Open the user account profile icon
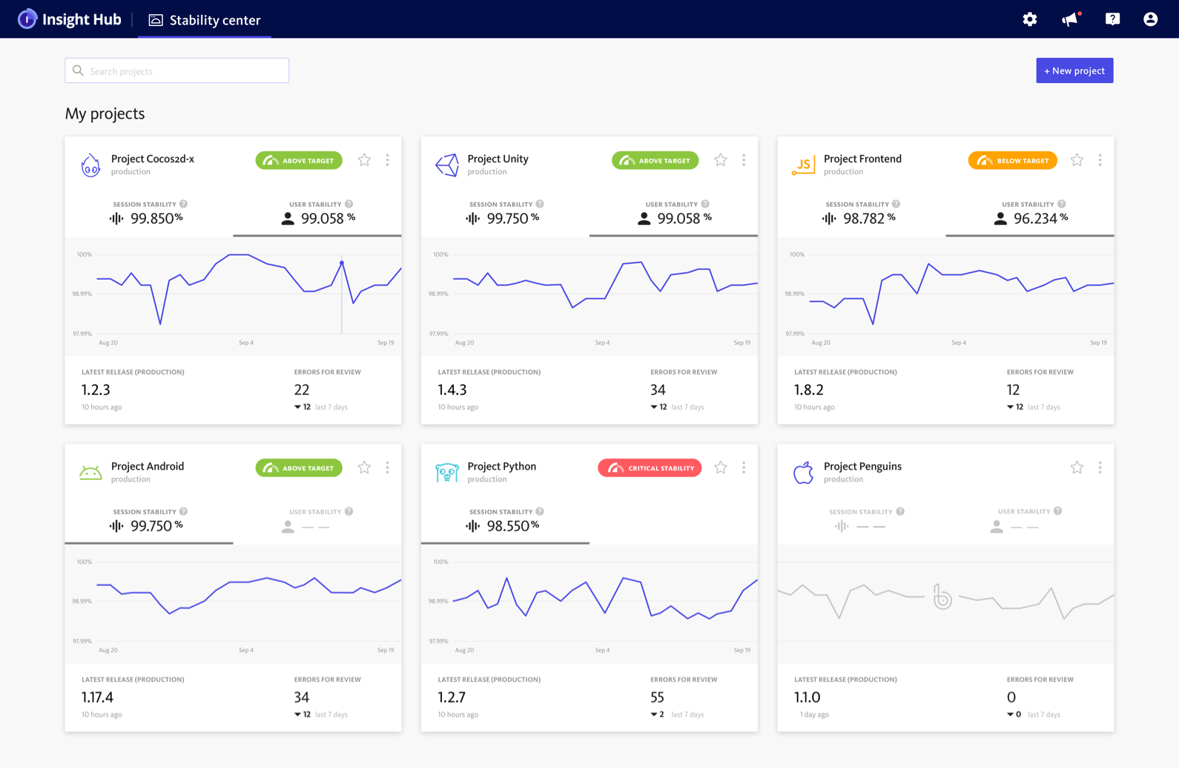Screen dimensions: 1179x768 pos(1150,18)
